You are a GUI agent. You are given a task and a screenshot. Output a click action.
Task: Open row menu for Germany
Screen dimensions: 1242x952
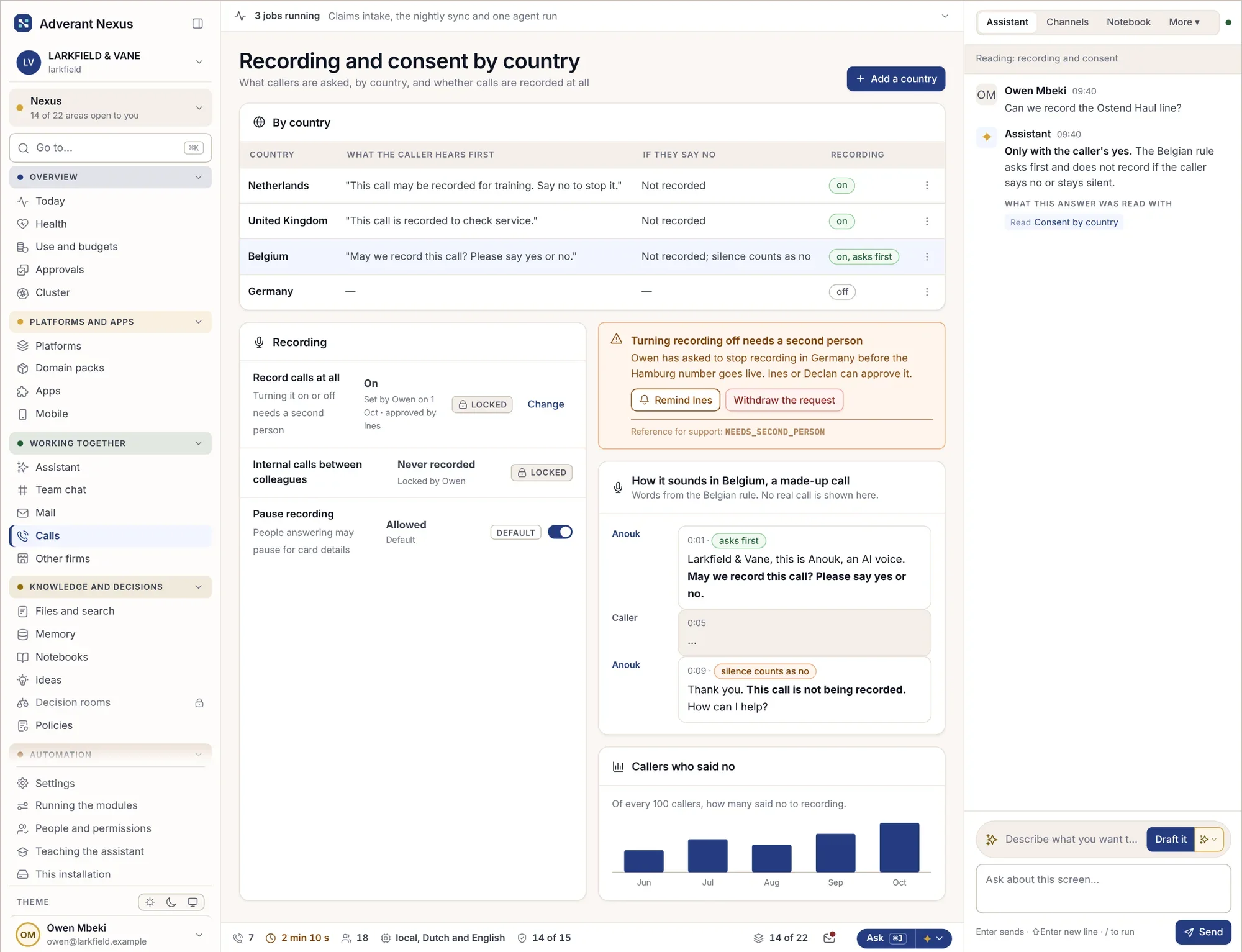(927, 292)
